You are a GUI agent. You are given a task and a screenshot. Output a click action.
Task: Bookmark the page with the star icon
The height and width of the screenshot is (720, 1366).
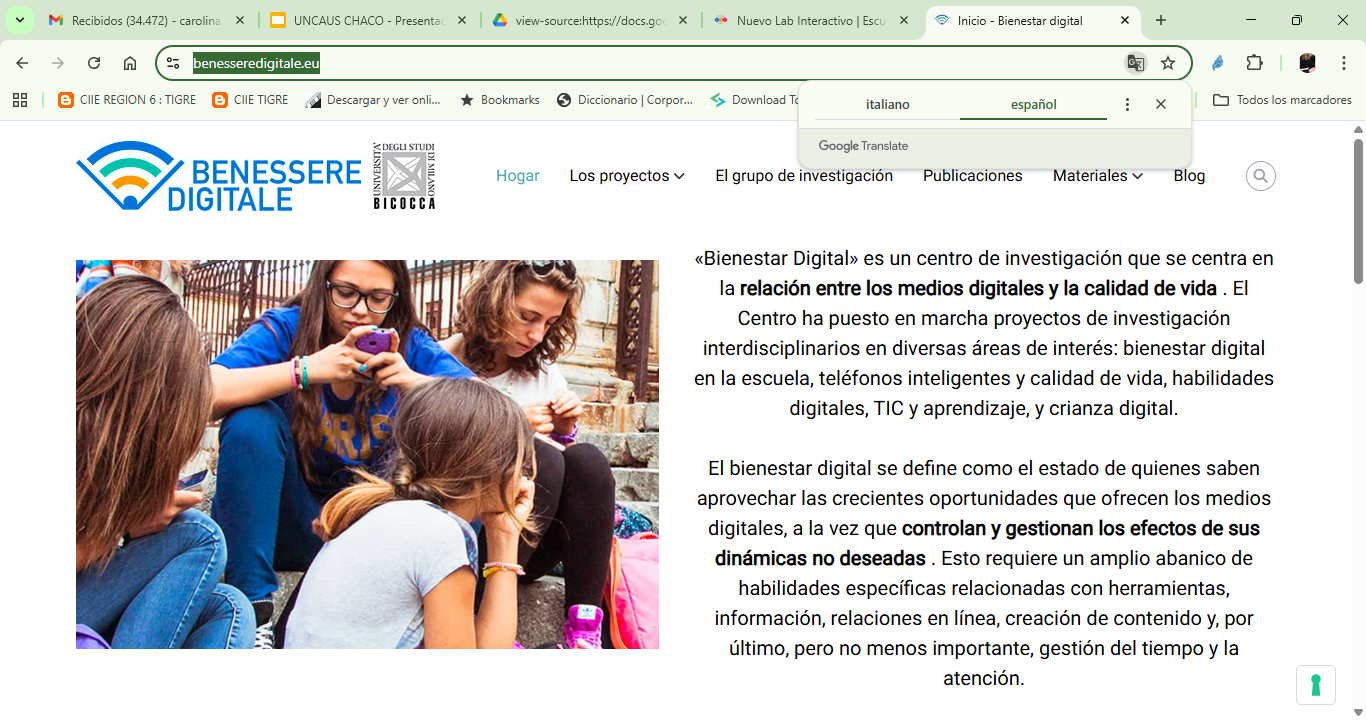[1167, 62]
